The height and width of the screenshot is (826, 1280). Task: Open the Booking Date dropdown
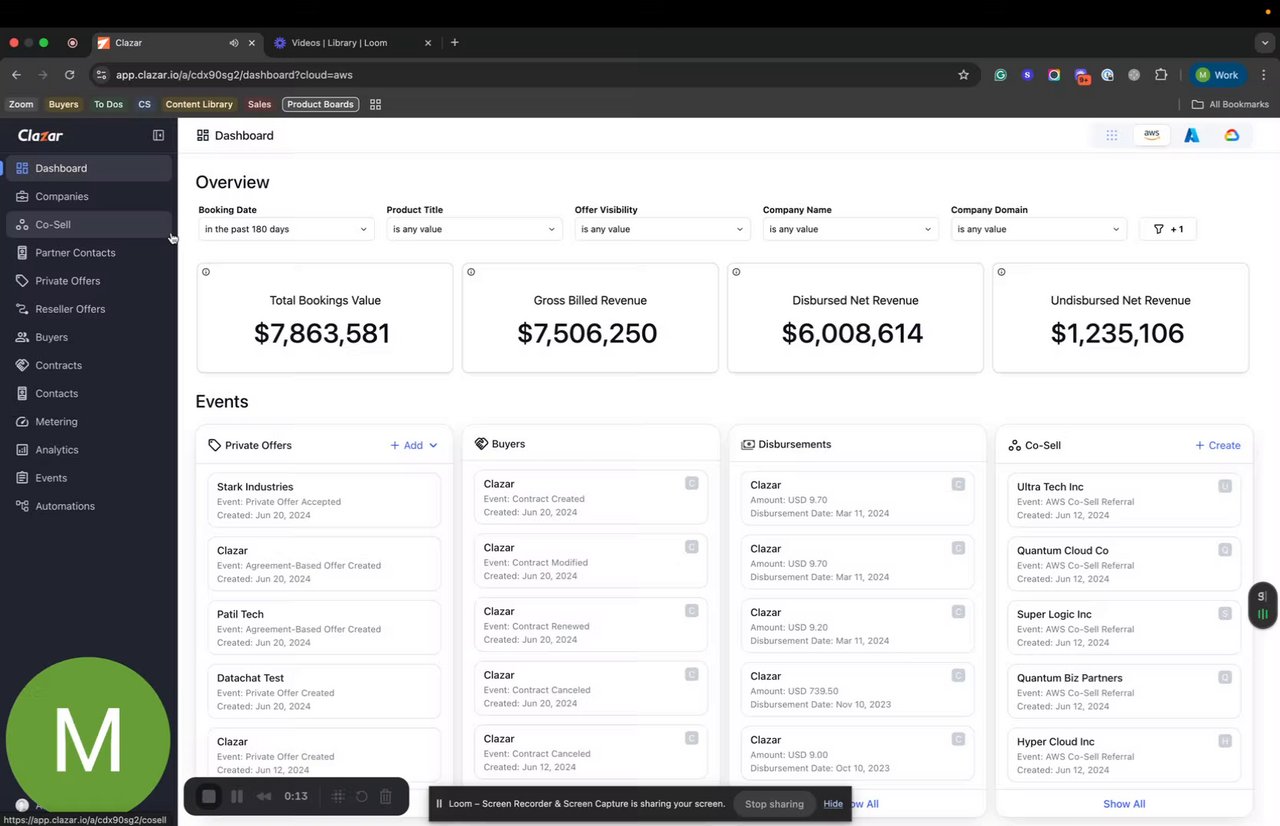285,229
